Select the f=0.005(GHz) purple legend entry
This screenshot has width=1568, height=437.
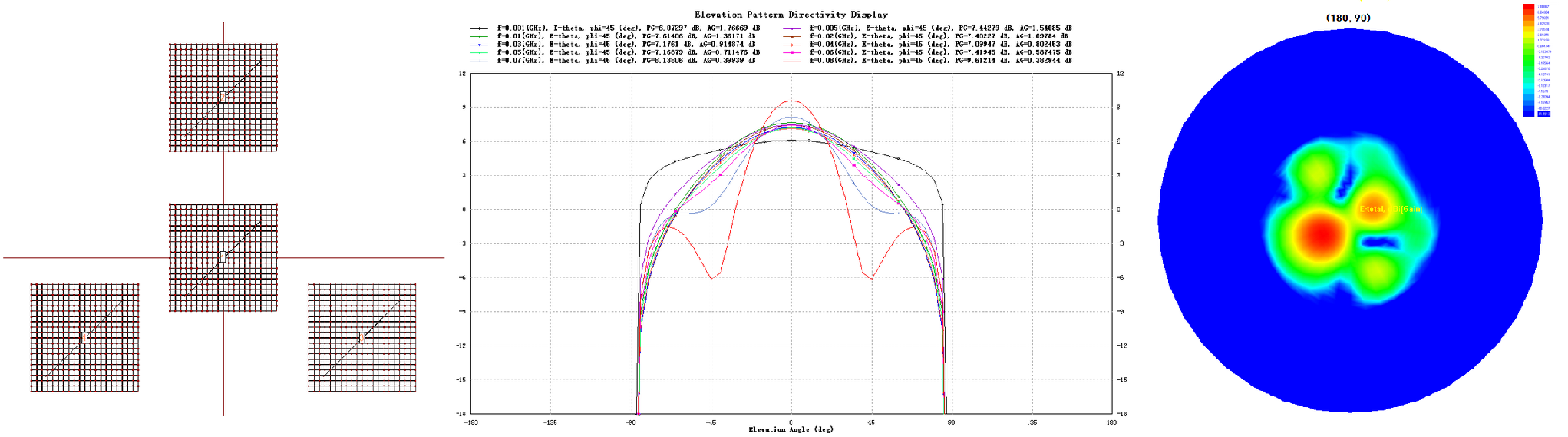pyautogui.click(x=927, y=28)
